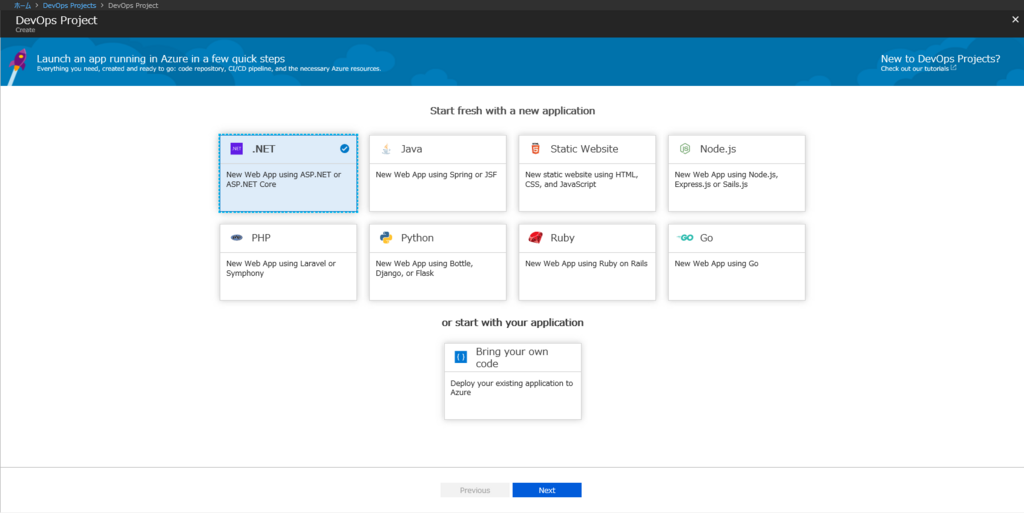Go to the ホーム breadcrumb link
This screenshot has height=513, width=1024.
22,5
